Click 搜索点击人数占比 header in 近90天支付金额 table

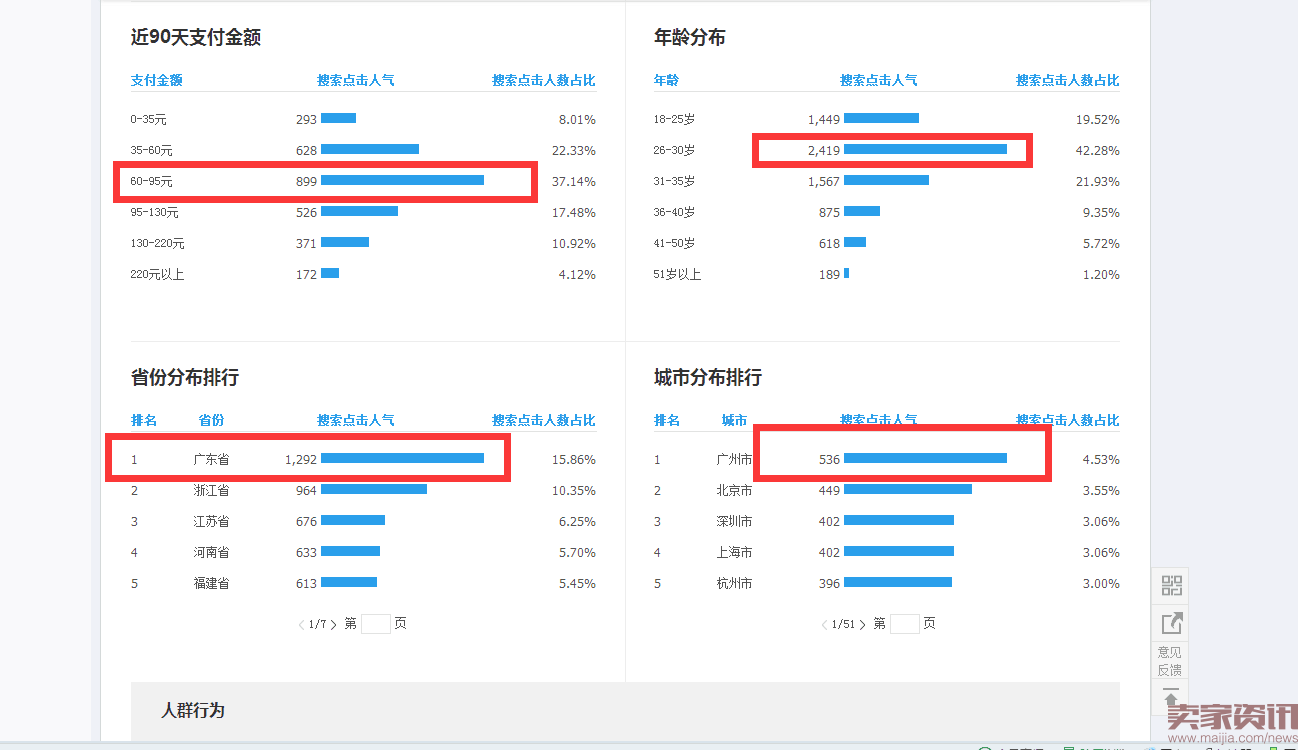point(544,80)
